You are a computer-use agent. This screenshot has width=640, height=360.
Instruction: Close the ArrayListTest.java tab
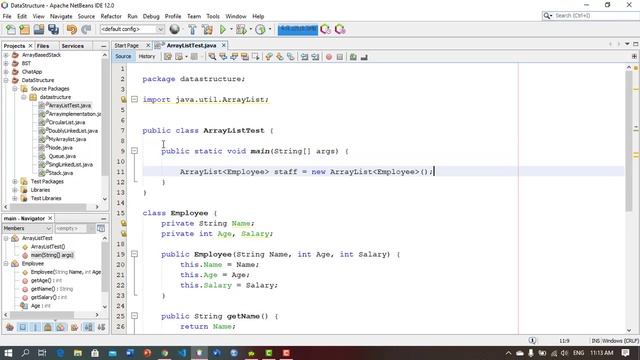pos(223,45)
